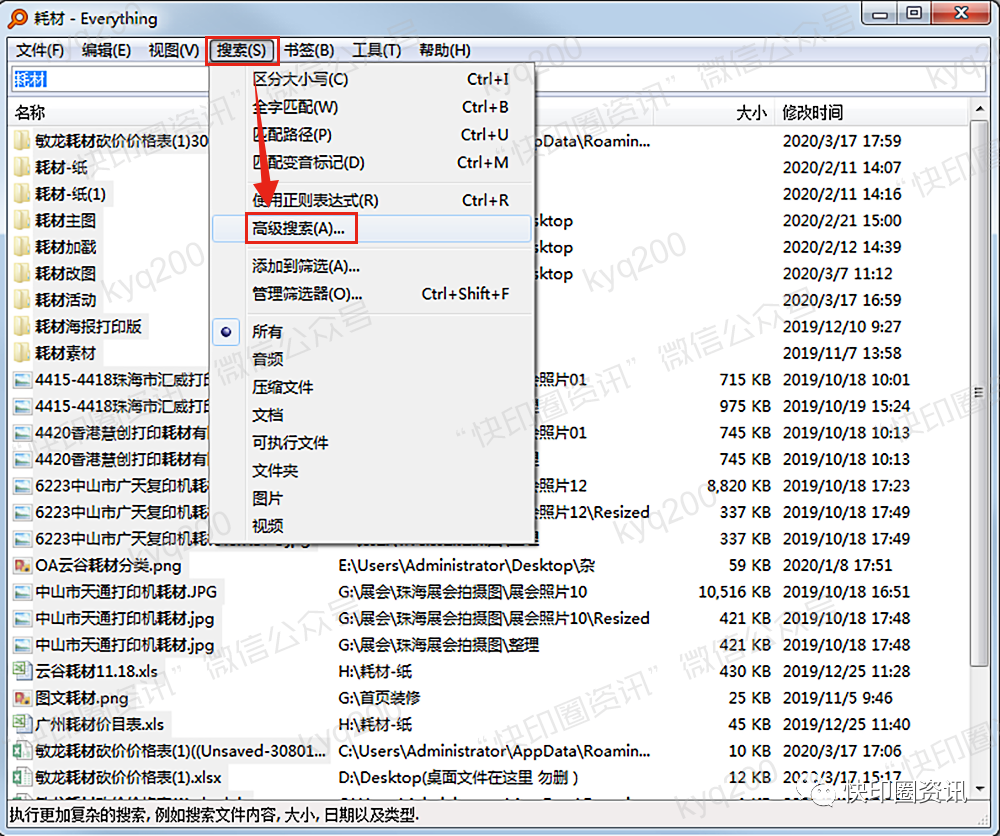Toggle 区分大小写(C) option
Screen dimensions: 1000x836
tap(372, 79)
